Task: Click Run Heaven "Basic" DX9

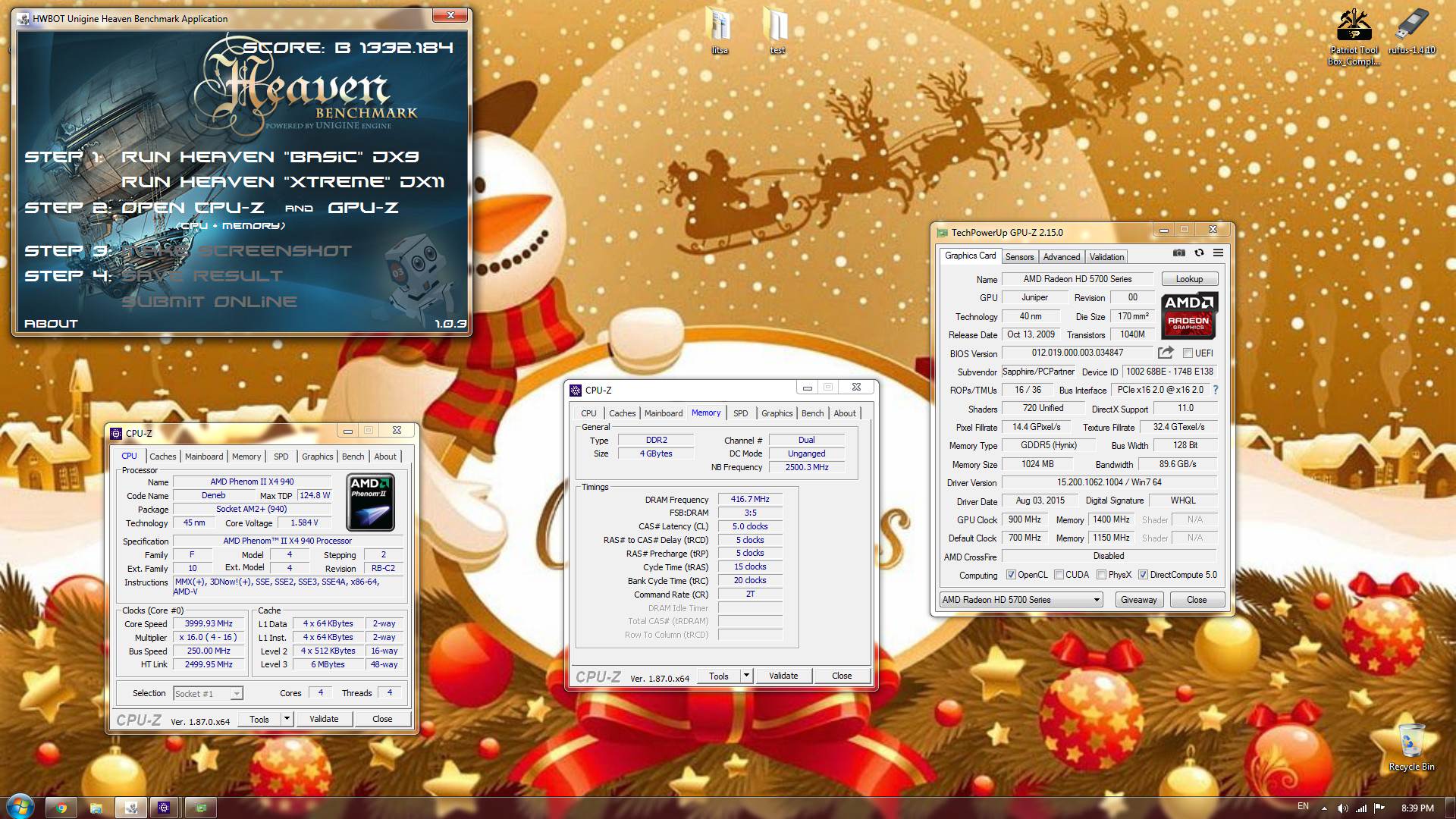Action: (x=270, y=157)
